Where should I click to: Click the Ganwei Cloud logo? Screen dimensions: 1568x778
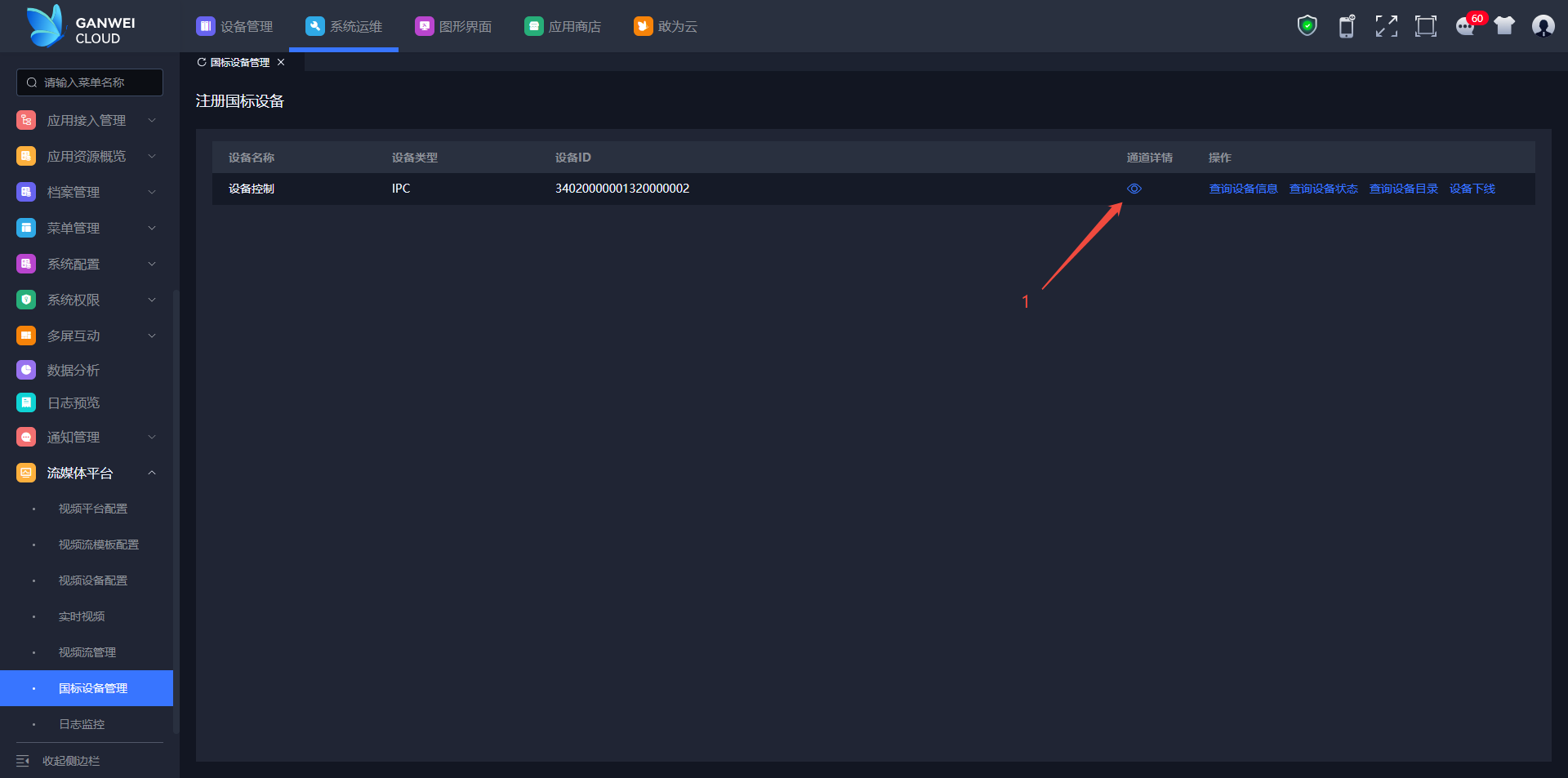(81, 26)
